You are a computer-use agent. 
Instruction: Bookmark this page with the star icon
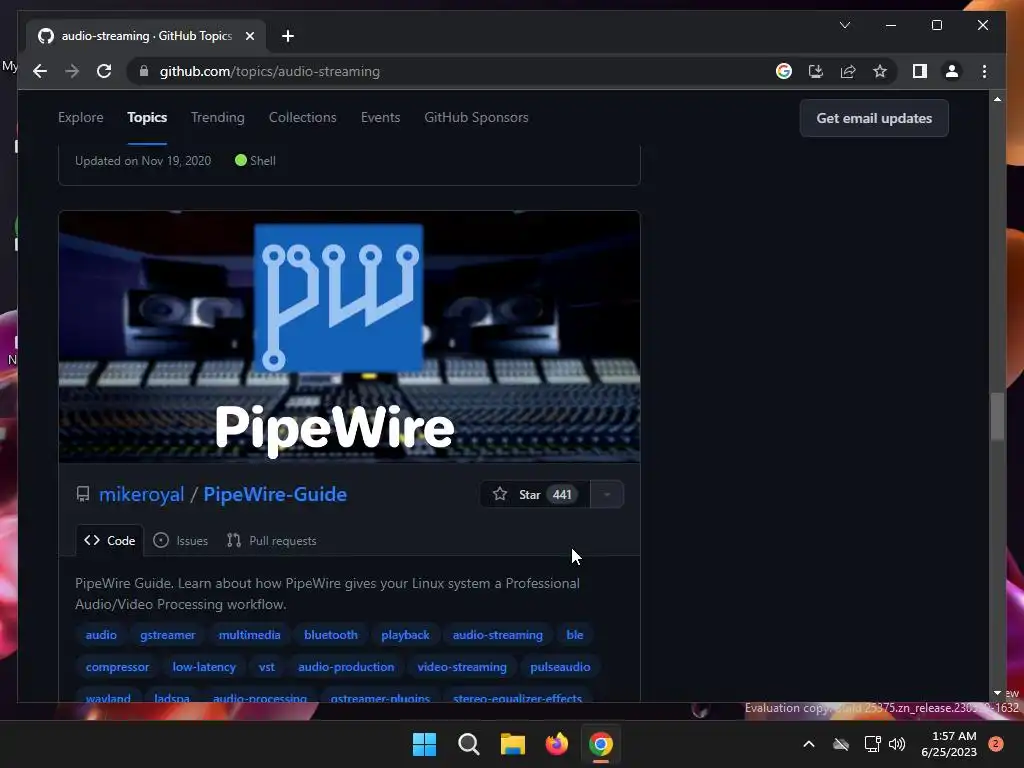880,71
